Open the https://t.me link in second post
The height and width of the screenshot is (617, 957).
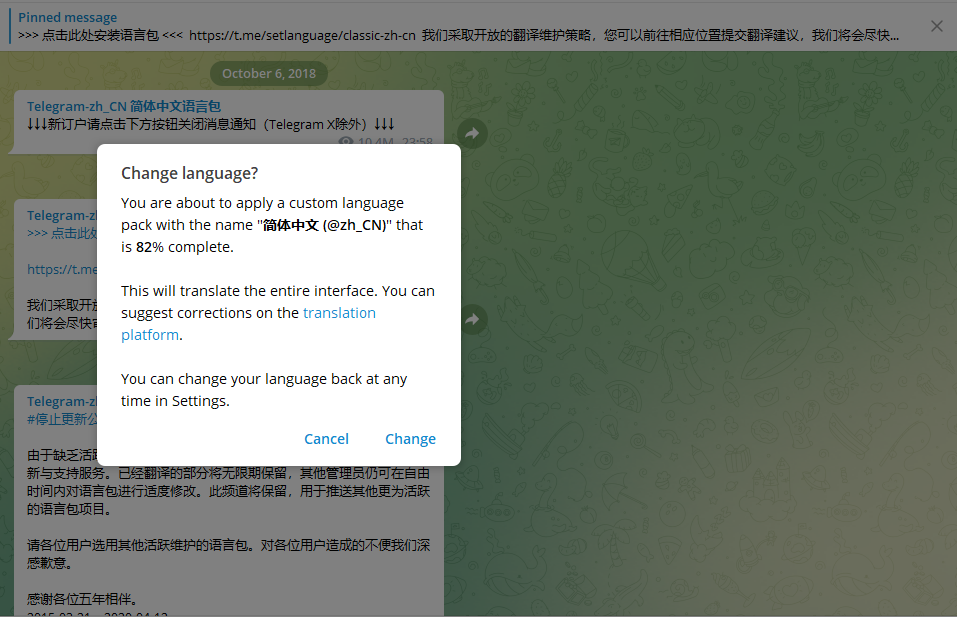pyautogui.click(x=62, y=269)
